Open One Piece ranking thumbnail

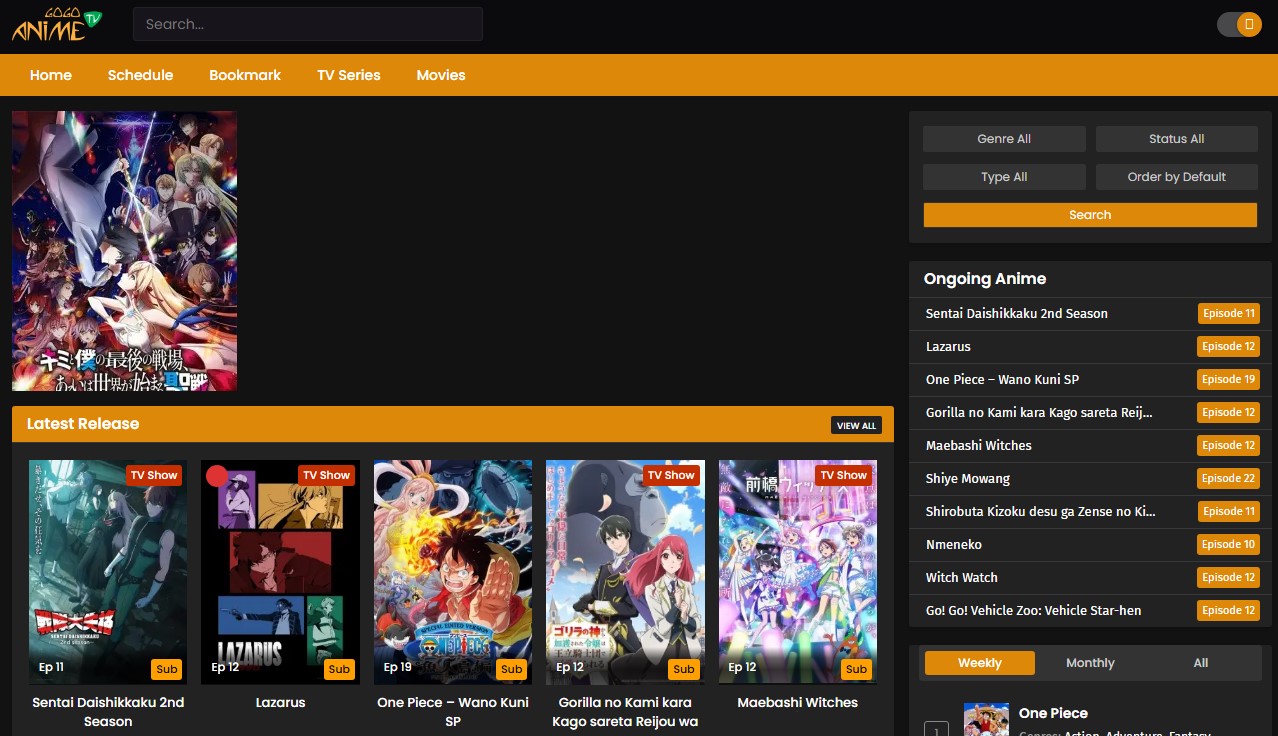986,720
